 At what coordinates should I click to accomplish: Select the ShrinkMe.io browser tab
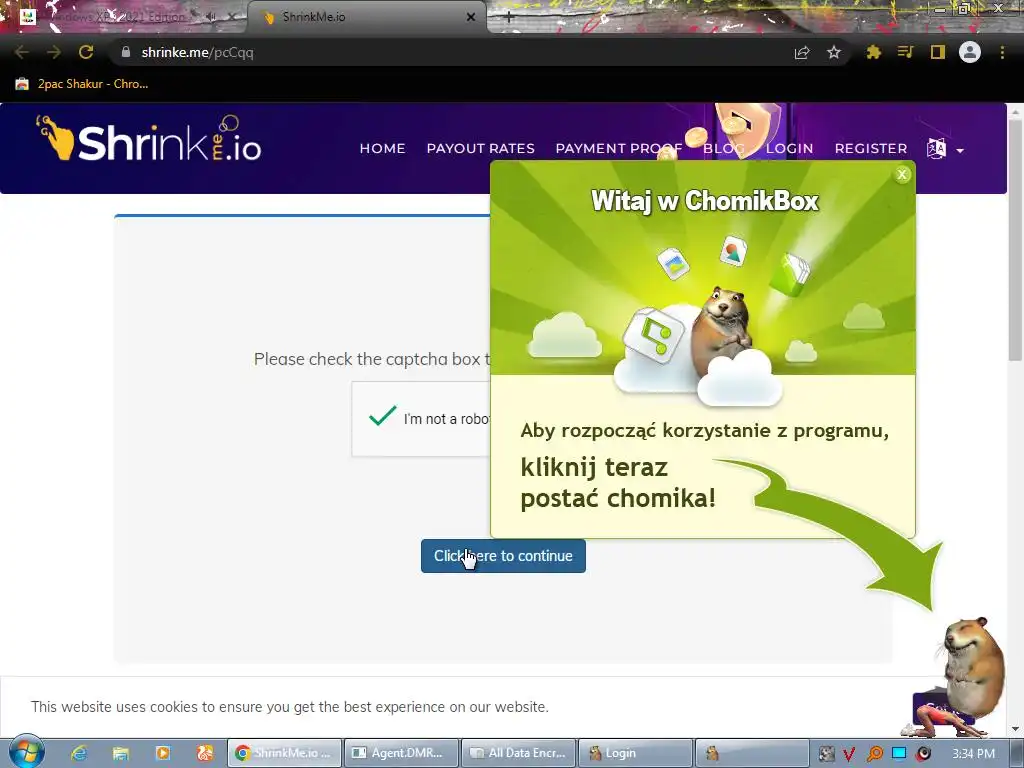pyautogui.click(x=367, y=17)
